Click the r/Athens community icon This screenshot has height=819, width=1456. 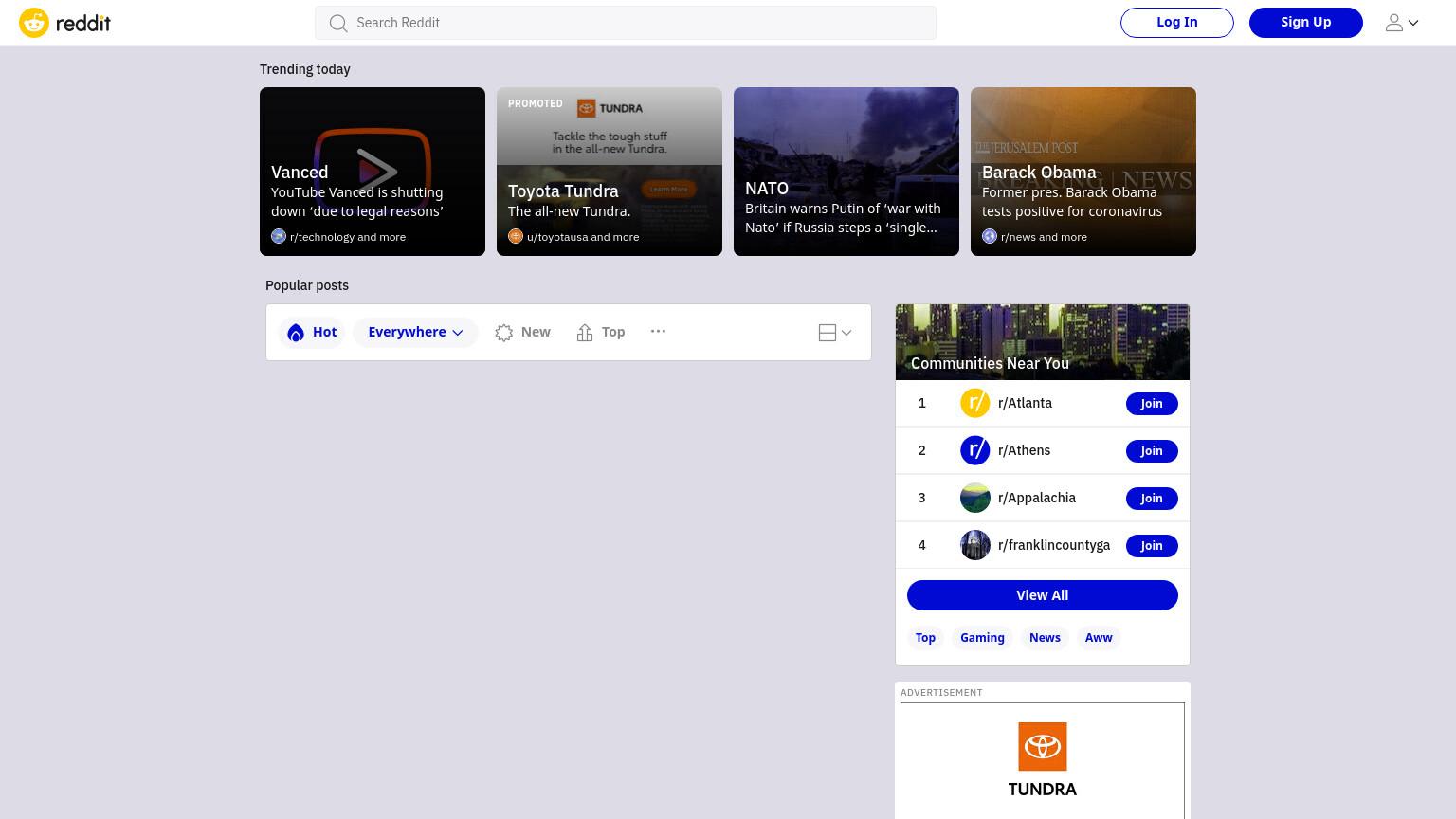[x=975, y=450]
